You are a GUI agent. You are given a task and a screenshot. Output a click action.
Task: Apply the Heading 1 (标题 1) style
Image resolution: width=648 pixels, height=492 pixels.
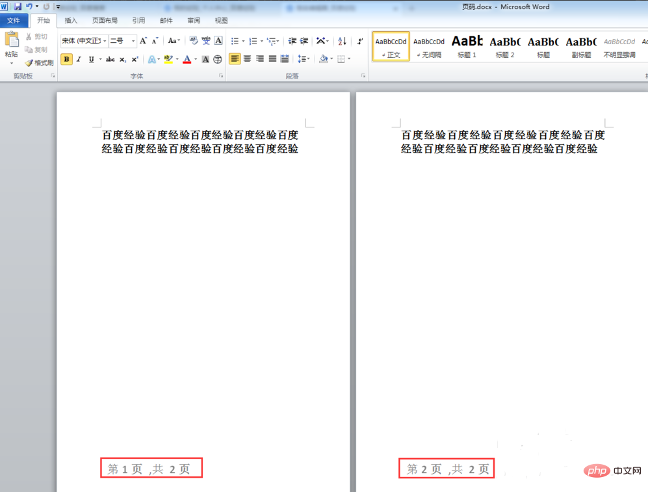[467, 46]
